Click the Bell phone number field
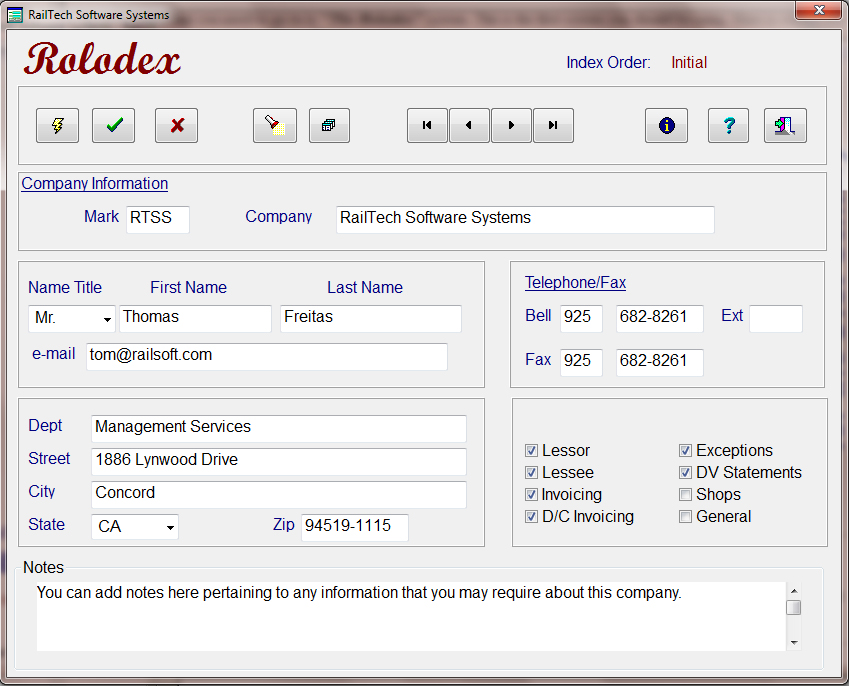The width and height of the screenshot is (849, 686). pos(660,318)
